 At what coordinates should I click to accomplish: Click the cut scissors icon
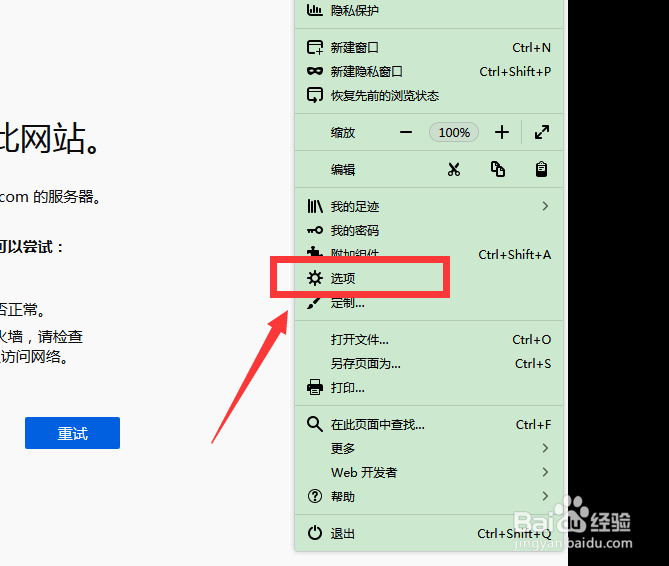click(x=454, y=169)
